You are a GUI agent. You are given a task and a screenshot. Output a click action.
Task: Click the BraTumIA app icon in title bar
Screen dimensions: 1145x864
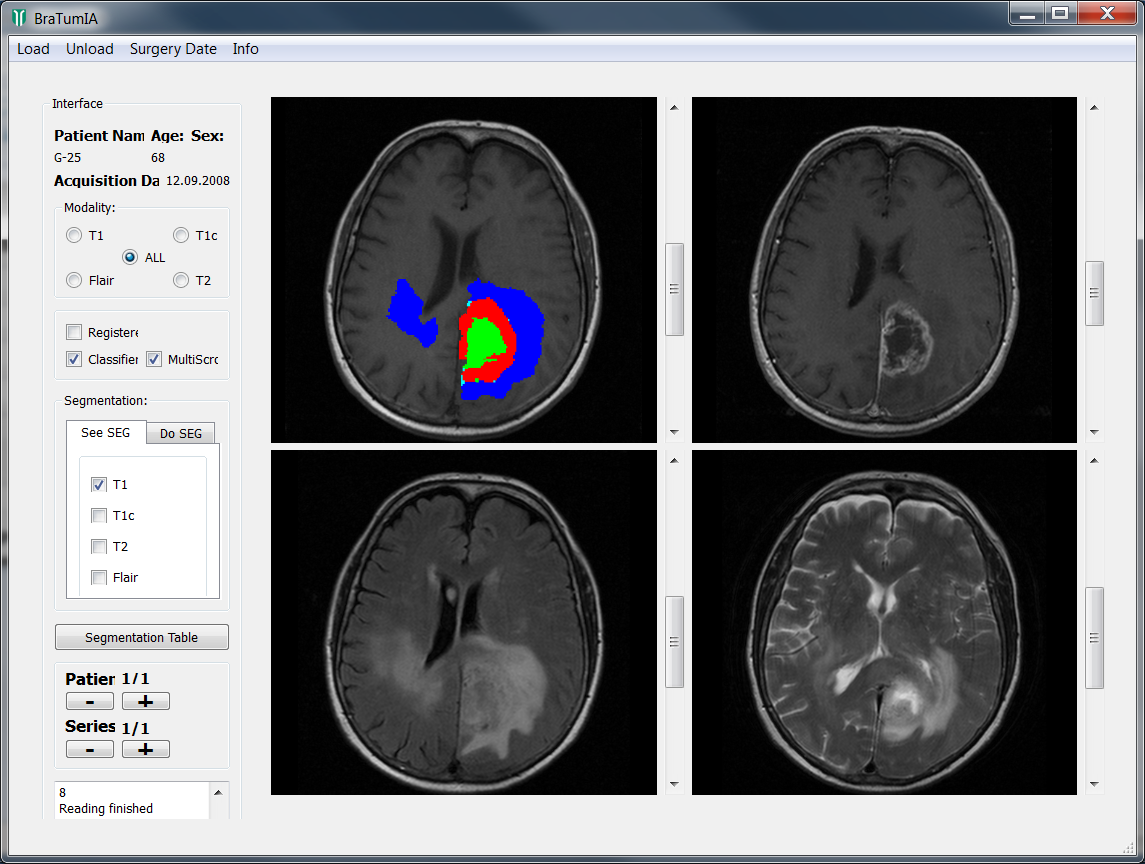pos(18,18)
